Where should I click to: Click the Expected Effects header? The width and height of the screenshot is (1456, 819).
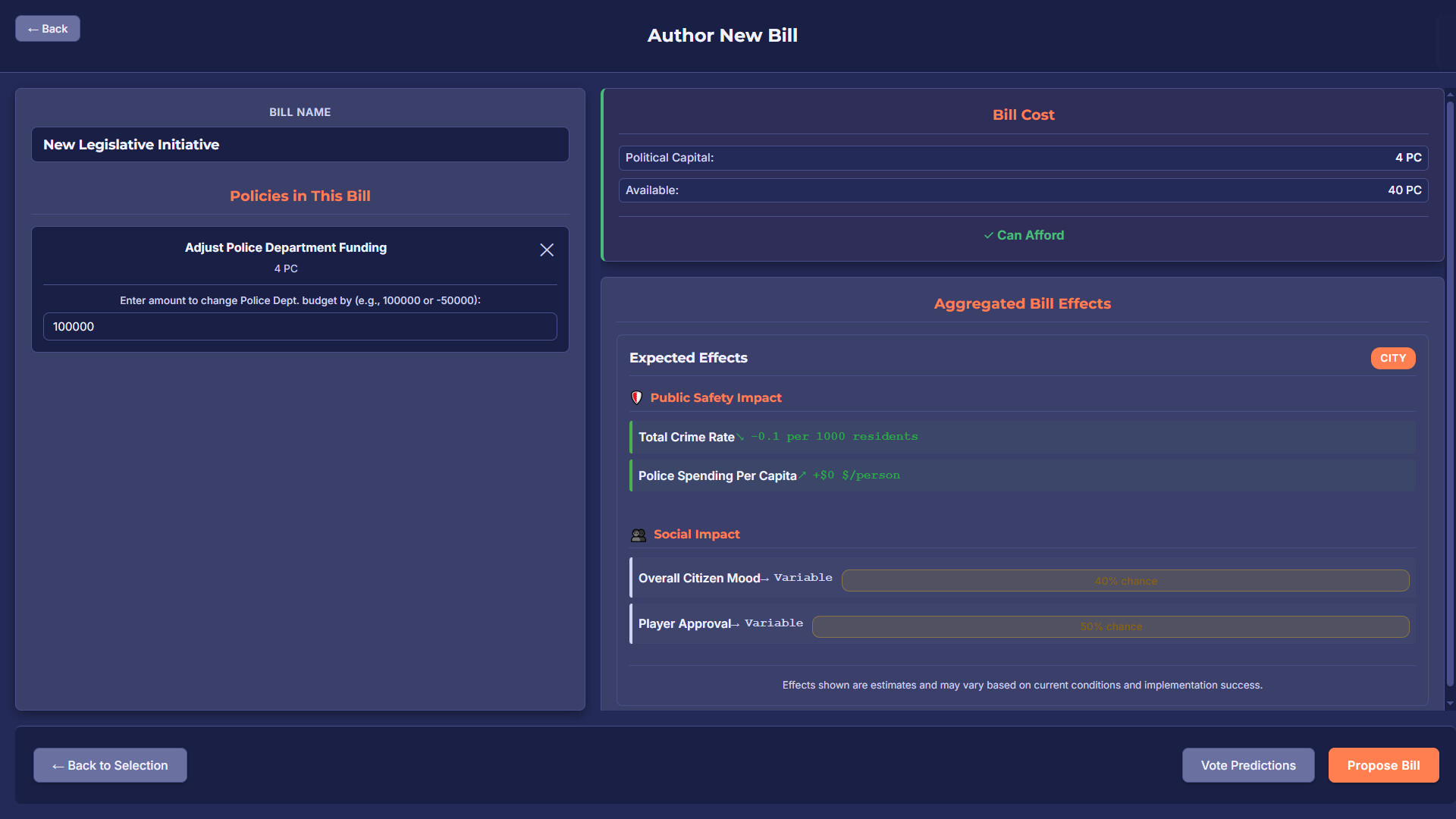click(688, 357)
